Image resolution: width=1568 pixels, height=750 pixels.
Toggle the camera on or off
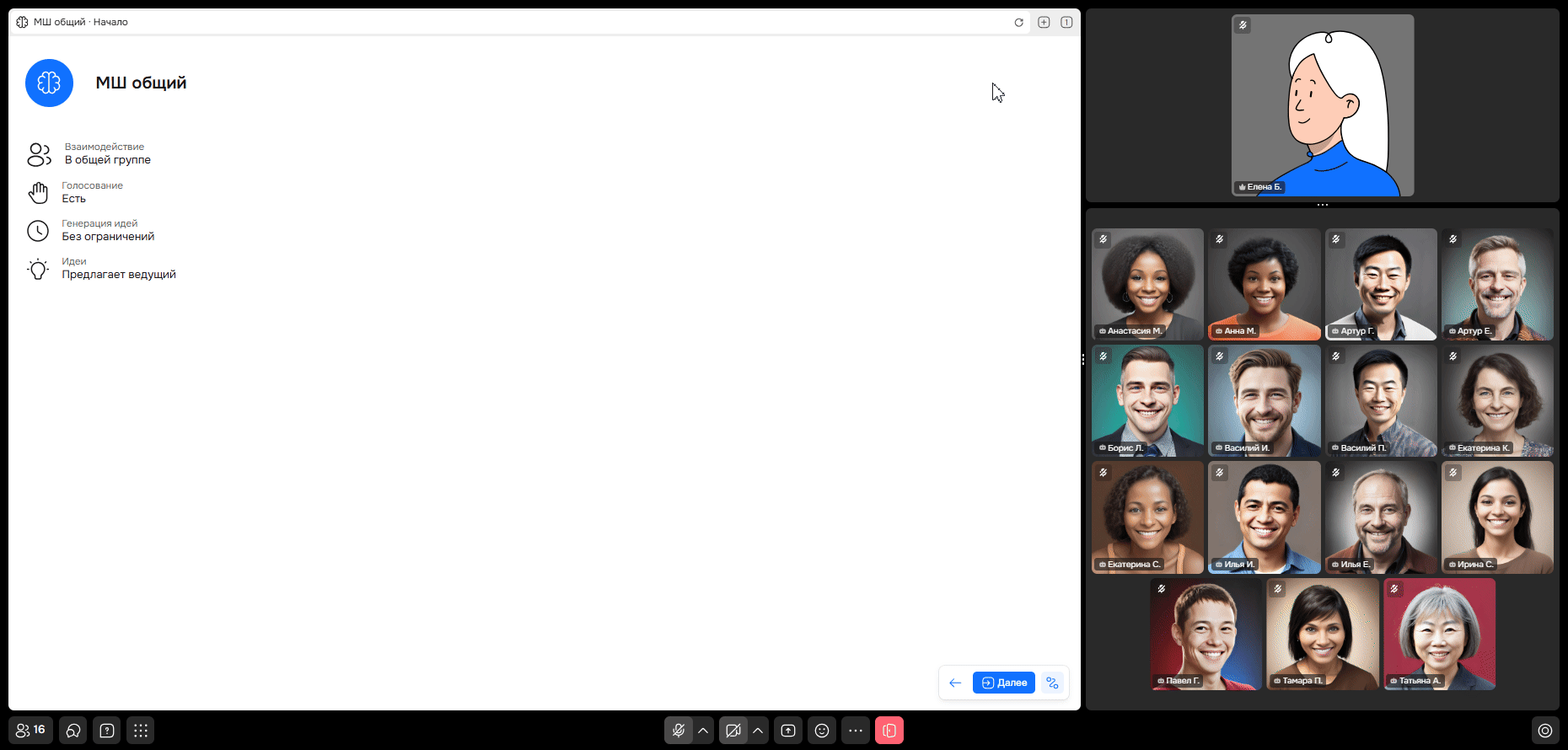pyautogui.click(x=733, y=731)
